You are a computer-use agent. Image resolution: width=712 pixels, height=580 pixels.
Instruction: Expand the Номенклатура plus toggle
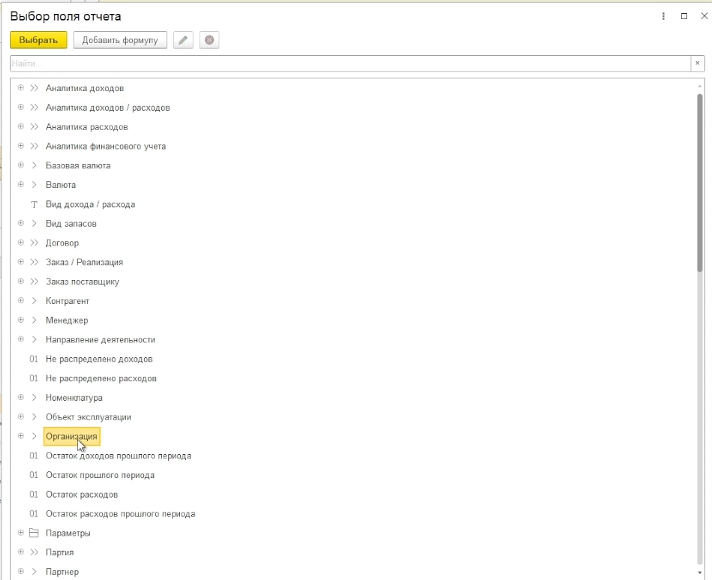coord(20,397)
